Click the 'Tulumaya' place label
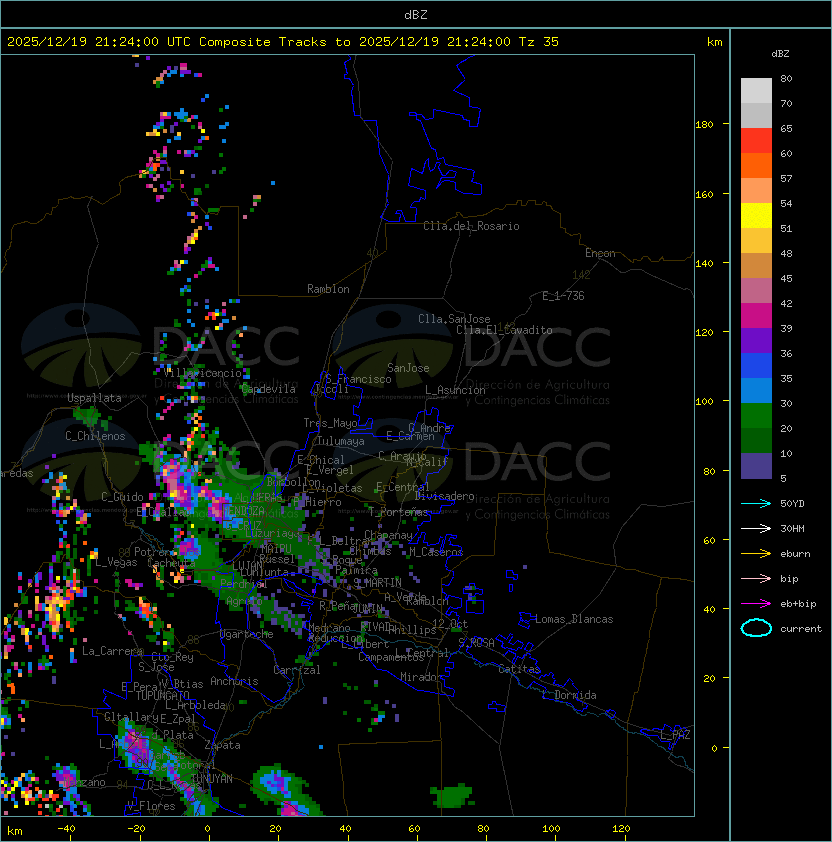This screenshot has height=842, width=832. click(x=341, y=441)
